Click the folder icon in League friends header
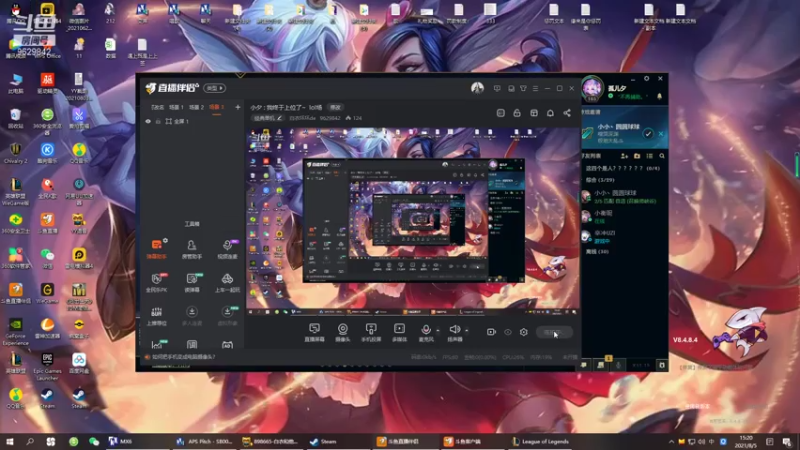The height and width of the screenshot is (450, 800). point(637,156)
